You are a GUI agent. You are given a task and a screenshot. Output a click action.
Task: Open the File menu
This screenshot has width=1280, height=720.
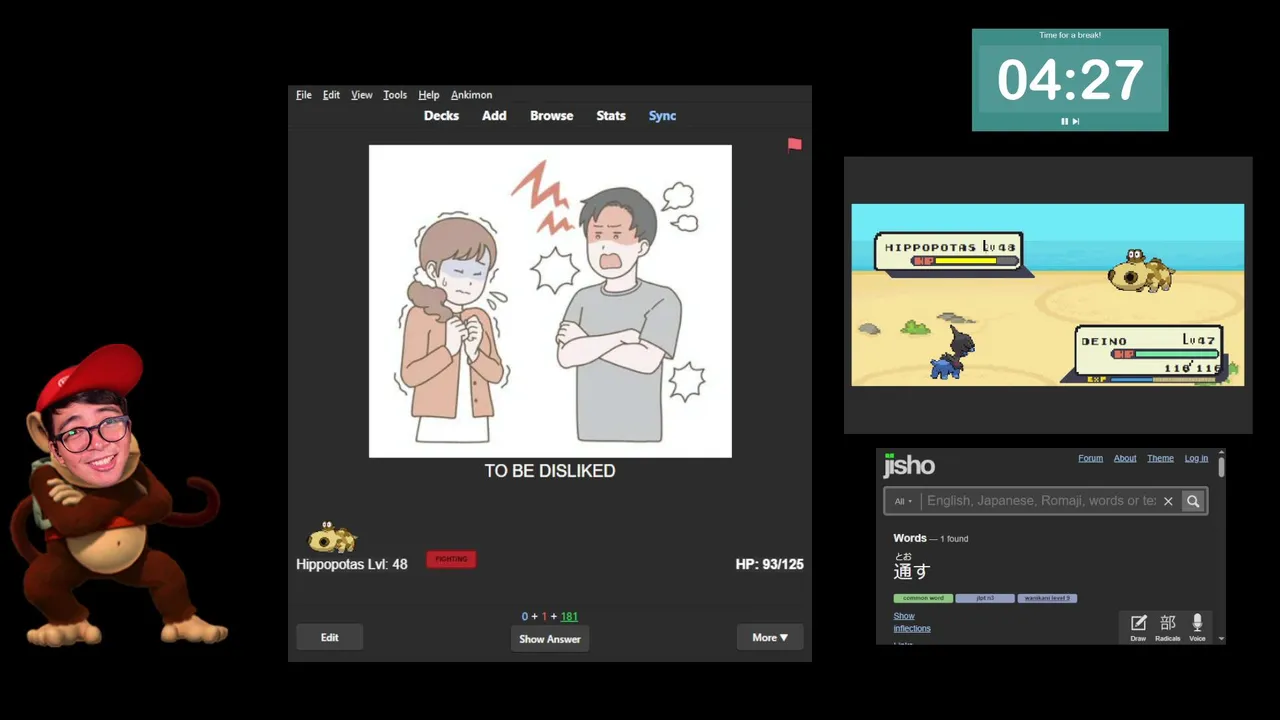coord(304,95)
